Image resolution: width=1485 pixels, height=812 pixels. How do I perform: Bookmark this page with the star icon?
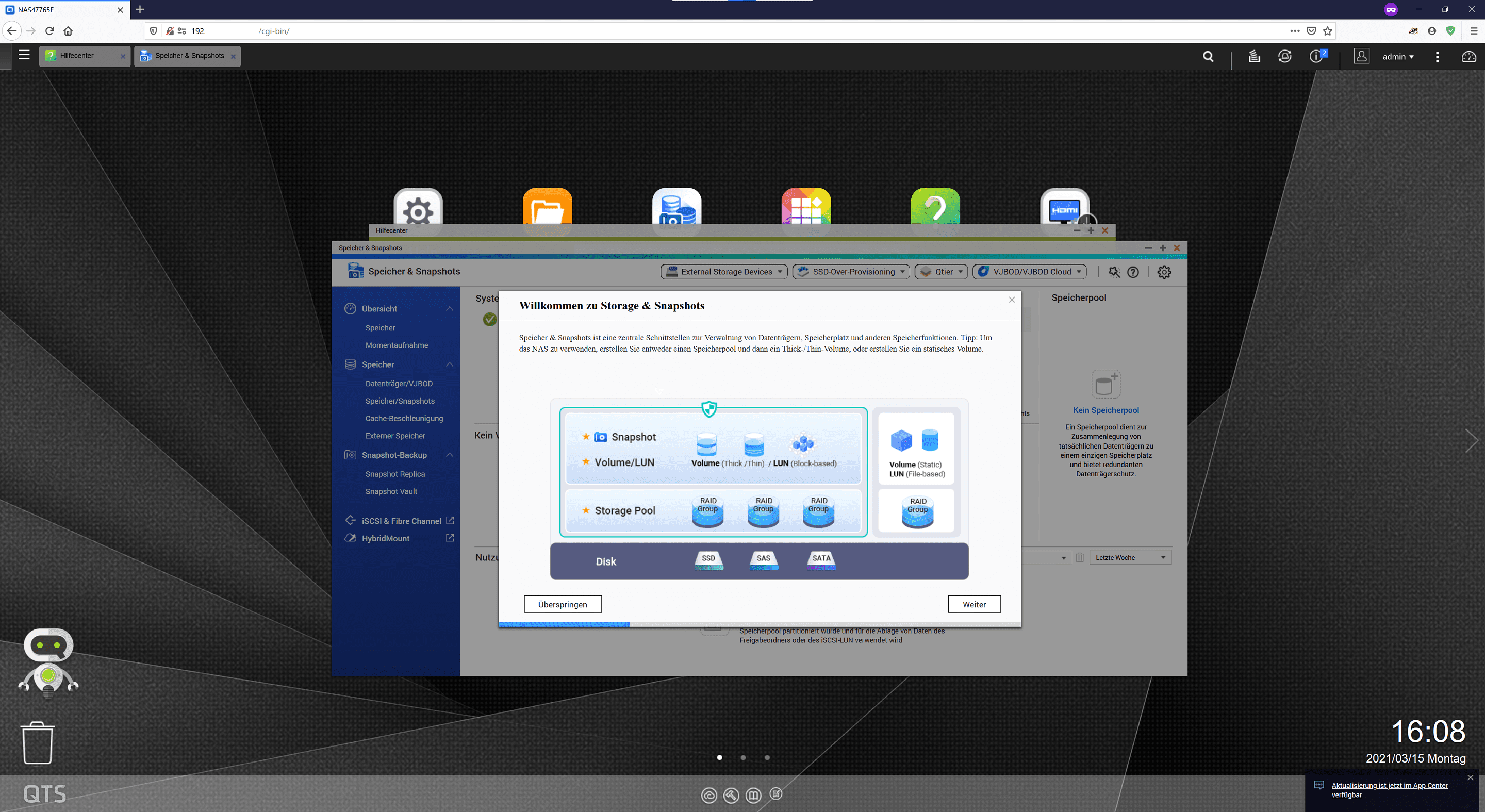pos(1328,31)
